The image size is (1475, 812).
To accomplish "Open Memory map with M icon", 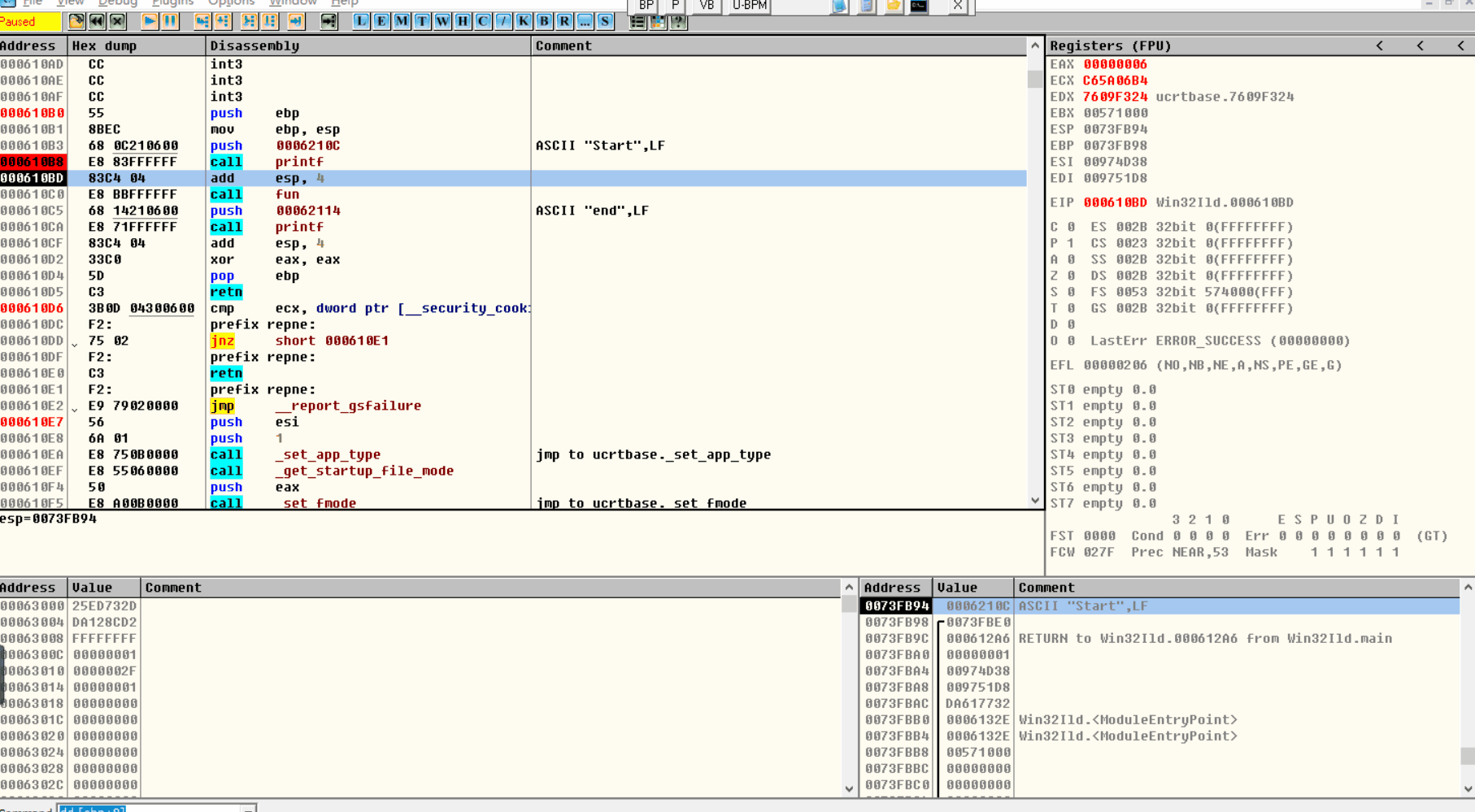I will click(x=402, y=21).
